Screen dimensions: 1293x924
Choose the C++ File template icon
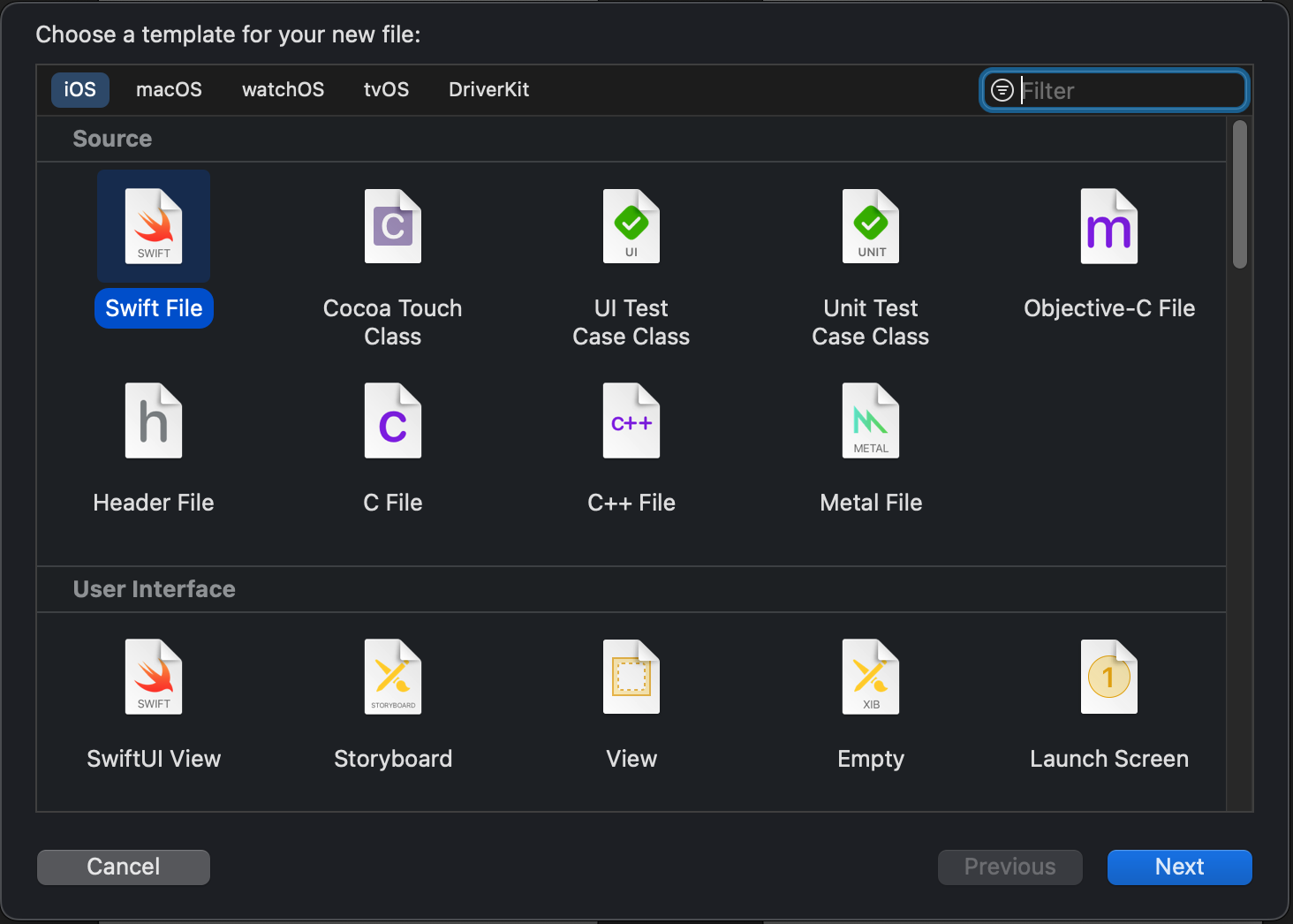(631, 420)
